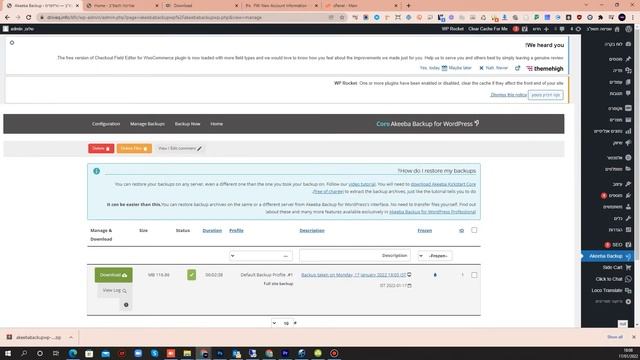This screenshot has width=640, height=360.
Task: Click the red Delete button
Action: point(101,149)
